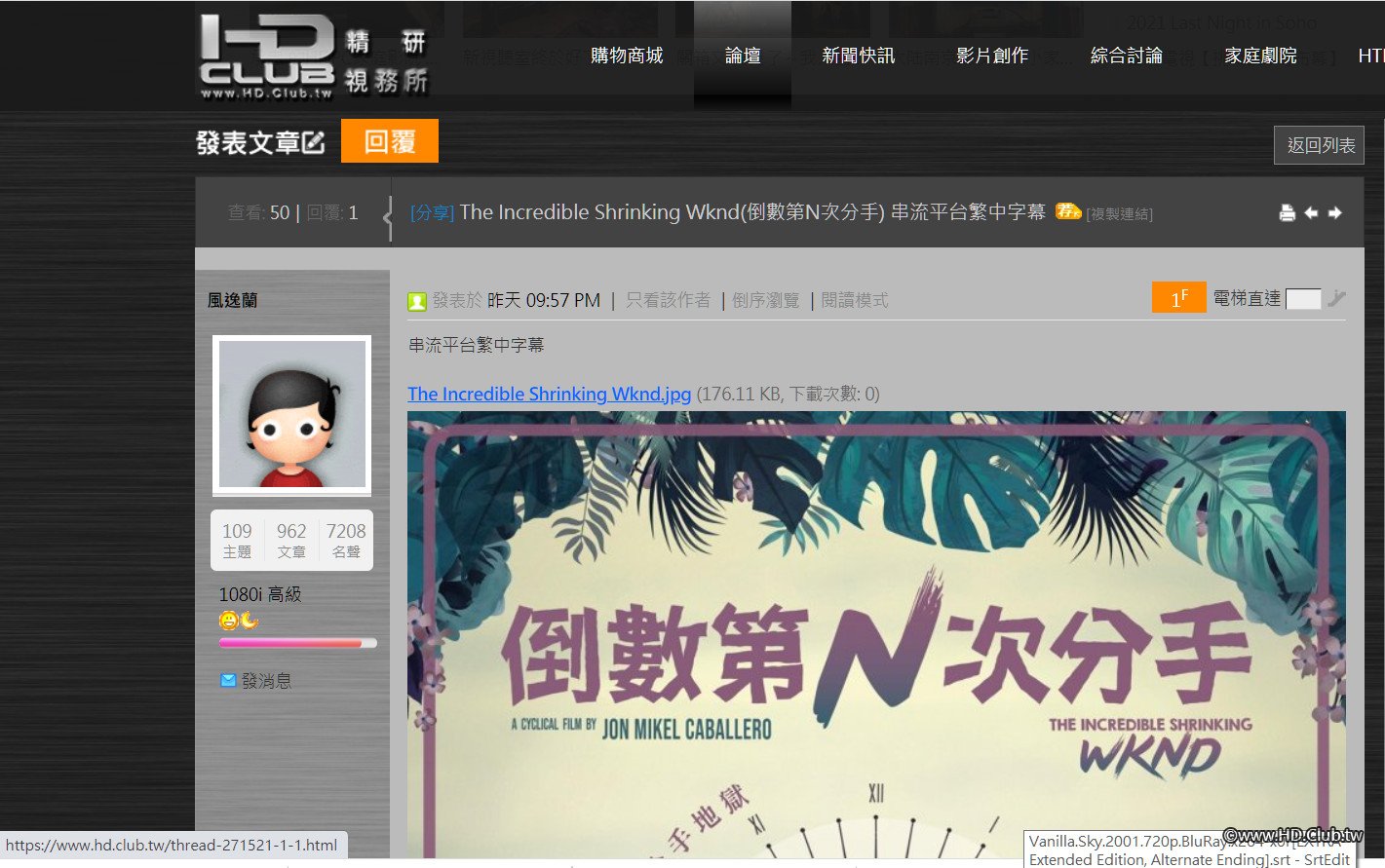Click the green author icon before 發表於
Image resolution: width=1385 pixels, height=868 pixels.
(x=417, y=301)
